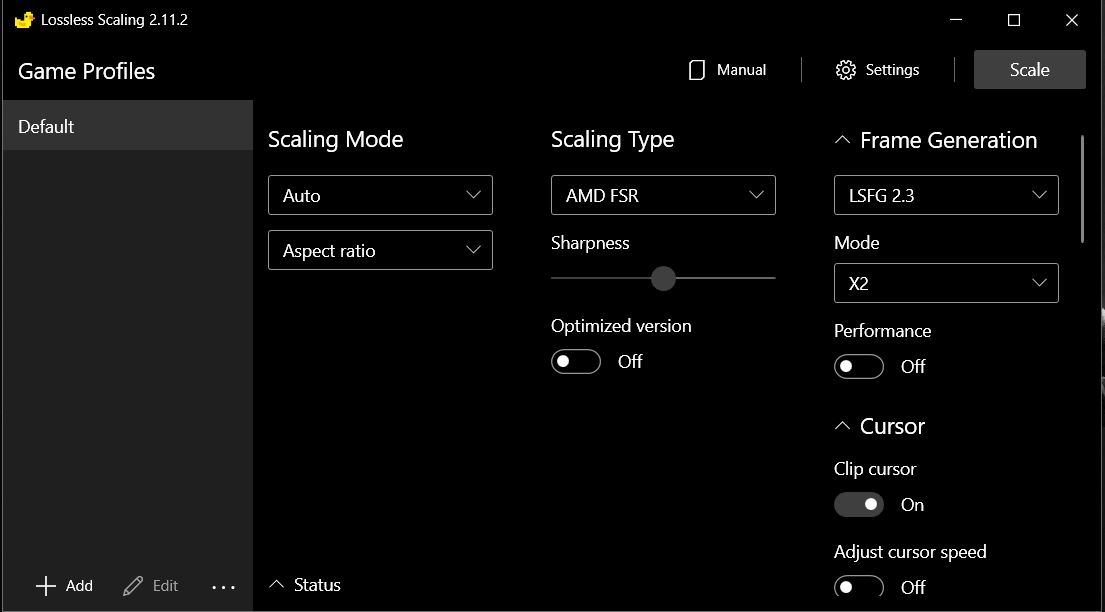
Task: Turn on Frame Generation Performance toggle
Action: (x=859, y=367)
